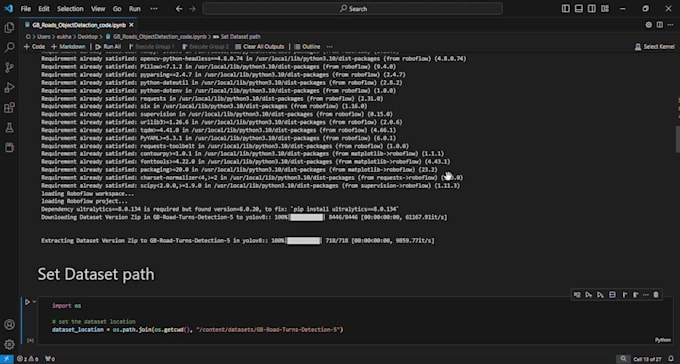Click second execute group flag in cell toolbar

(635, 295)
